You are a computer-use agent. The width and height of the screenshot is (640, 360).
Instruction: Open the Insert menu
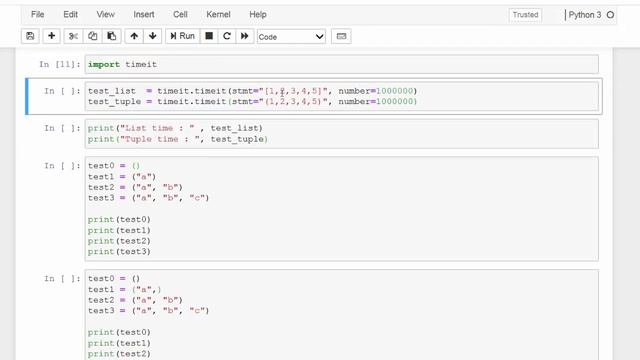(144, 15)
